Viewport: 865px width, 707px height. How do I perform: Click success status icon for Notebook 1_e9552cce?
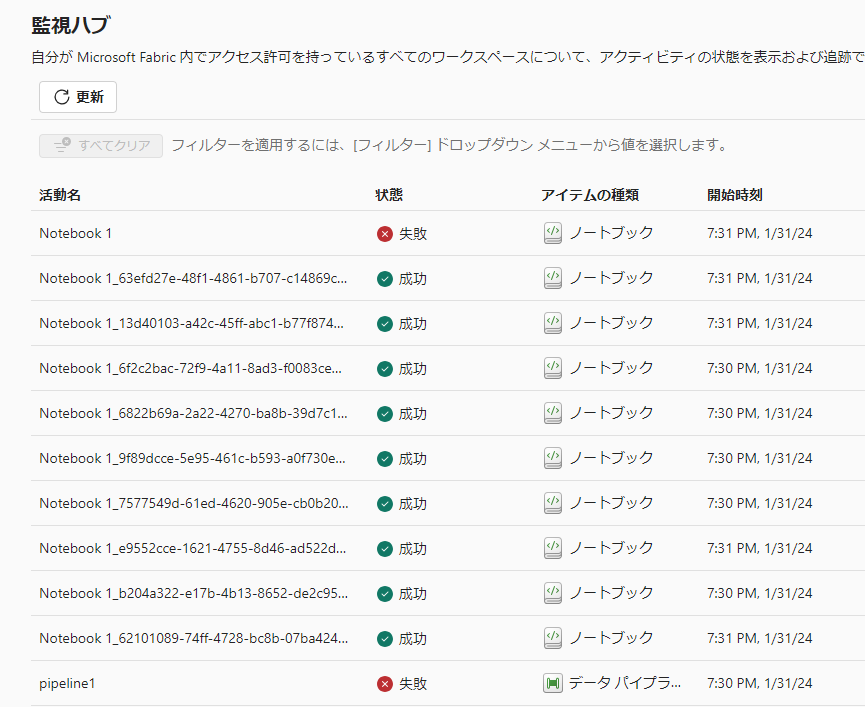click(x=385, y=549)
